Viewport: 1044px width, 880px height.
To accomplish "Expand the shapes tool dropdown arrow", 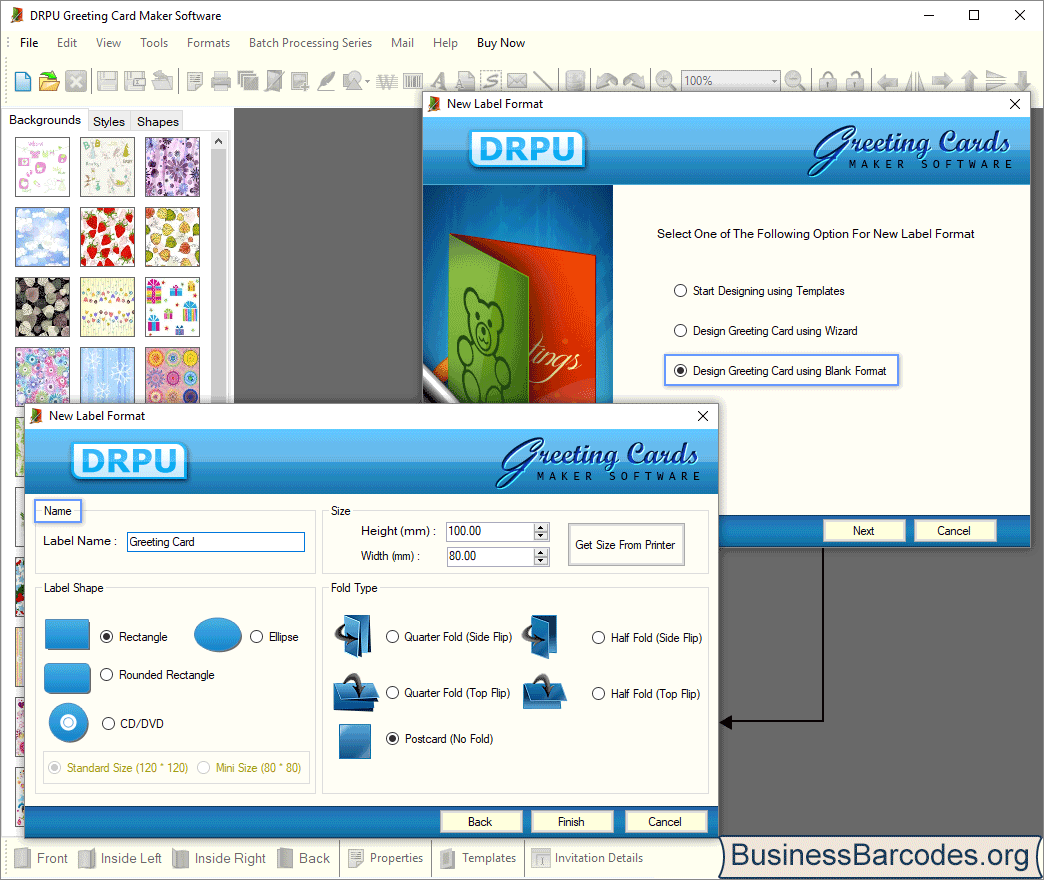I will point(368,81).
